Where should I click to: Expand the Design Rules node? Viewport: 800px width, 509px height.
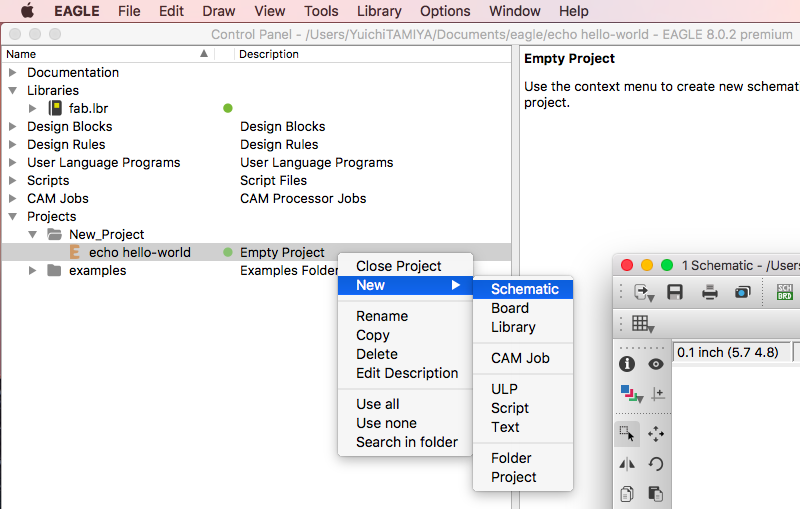pos(13,144)
